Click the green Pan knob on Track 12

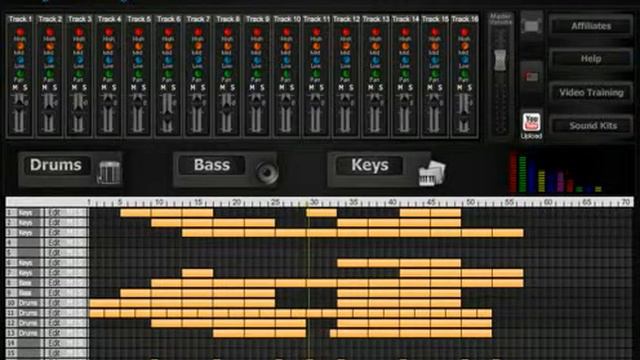coord(346,74)
